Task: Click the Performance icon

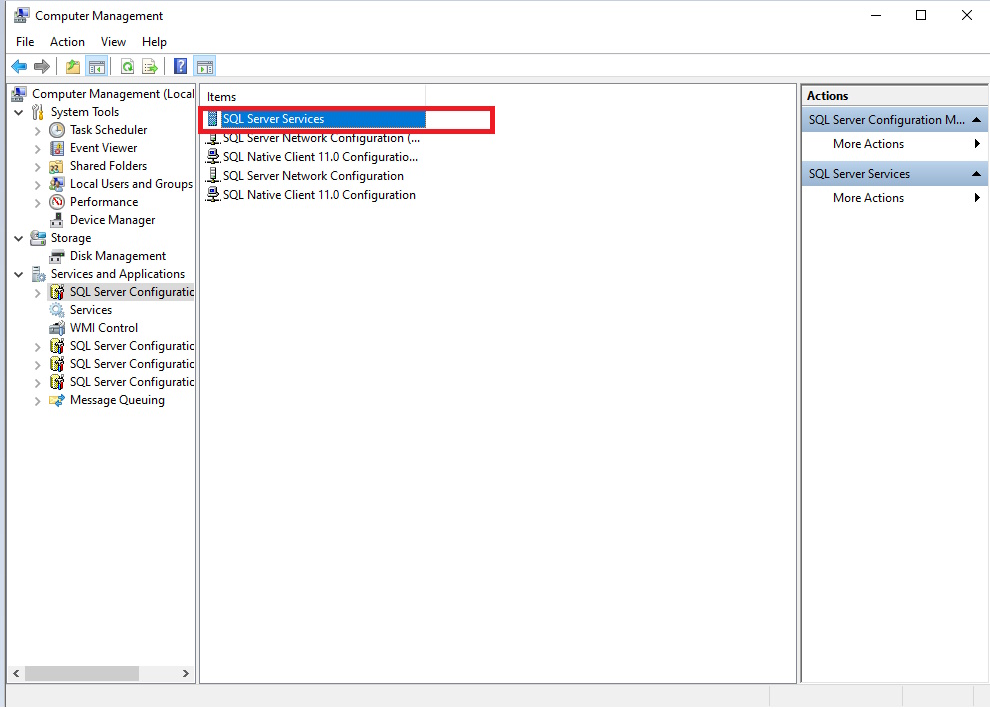Action: [x=57, y=202]
